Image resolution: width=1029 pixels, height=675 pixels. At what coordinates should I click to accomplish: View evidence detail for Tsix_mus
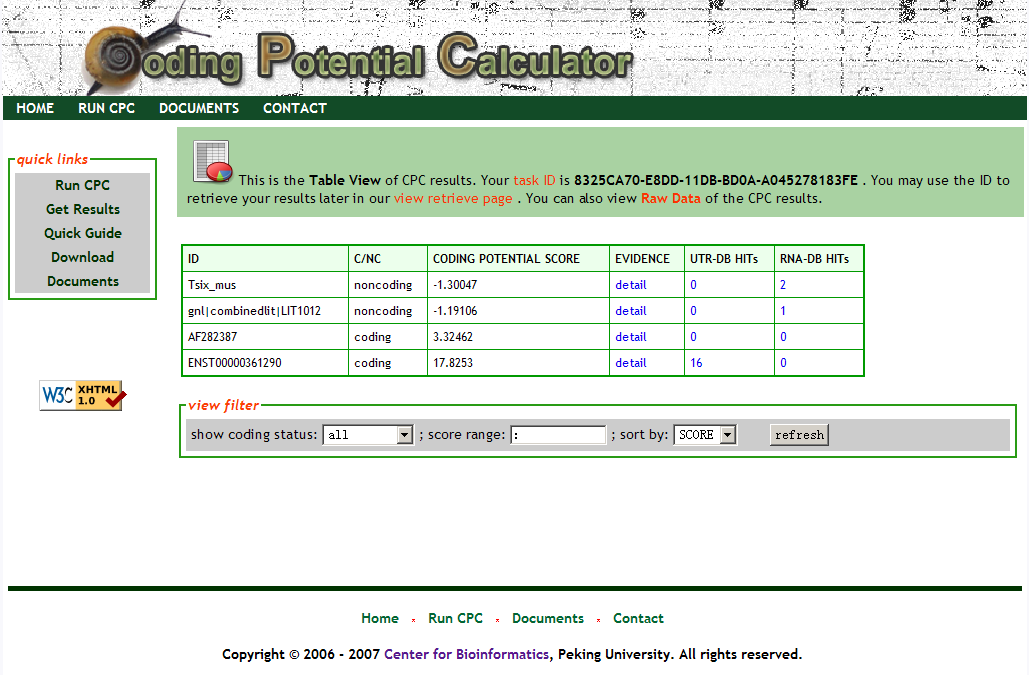631,285
